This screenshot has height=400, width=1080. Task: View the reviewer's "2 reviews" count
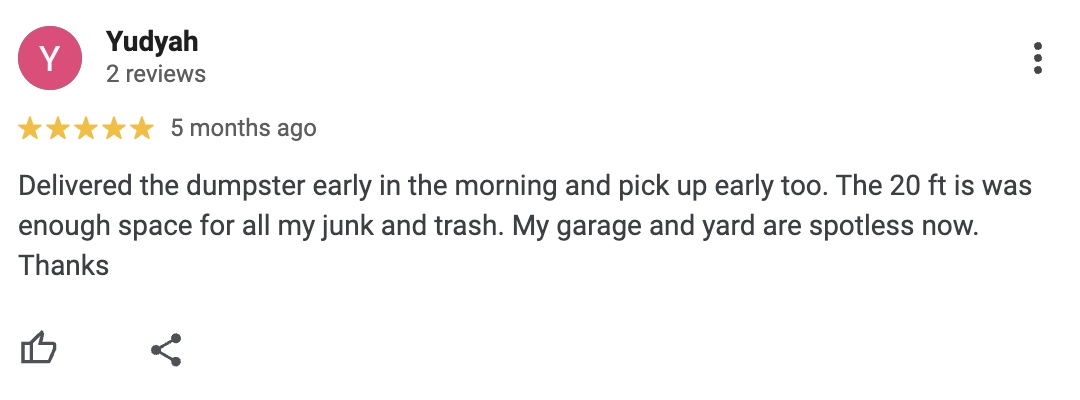155,74
